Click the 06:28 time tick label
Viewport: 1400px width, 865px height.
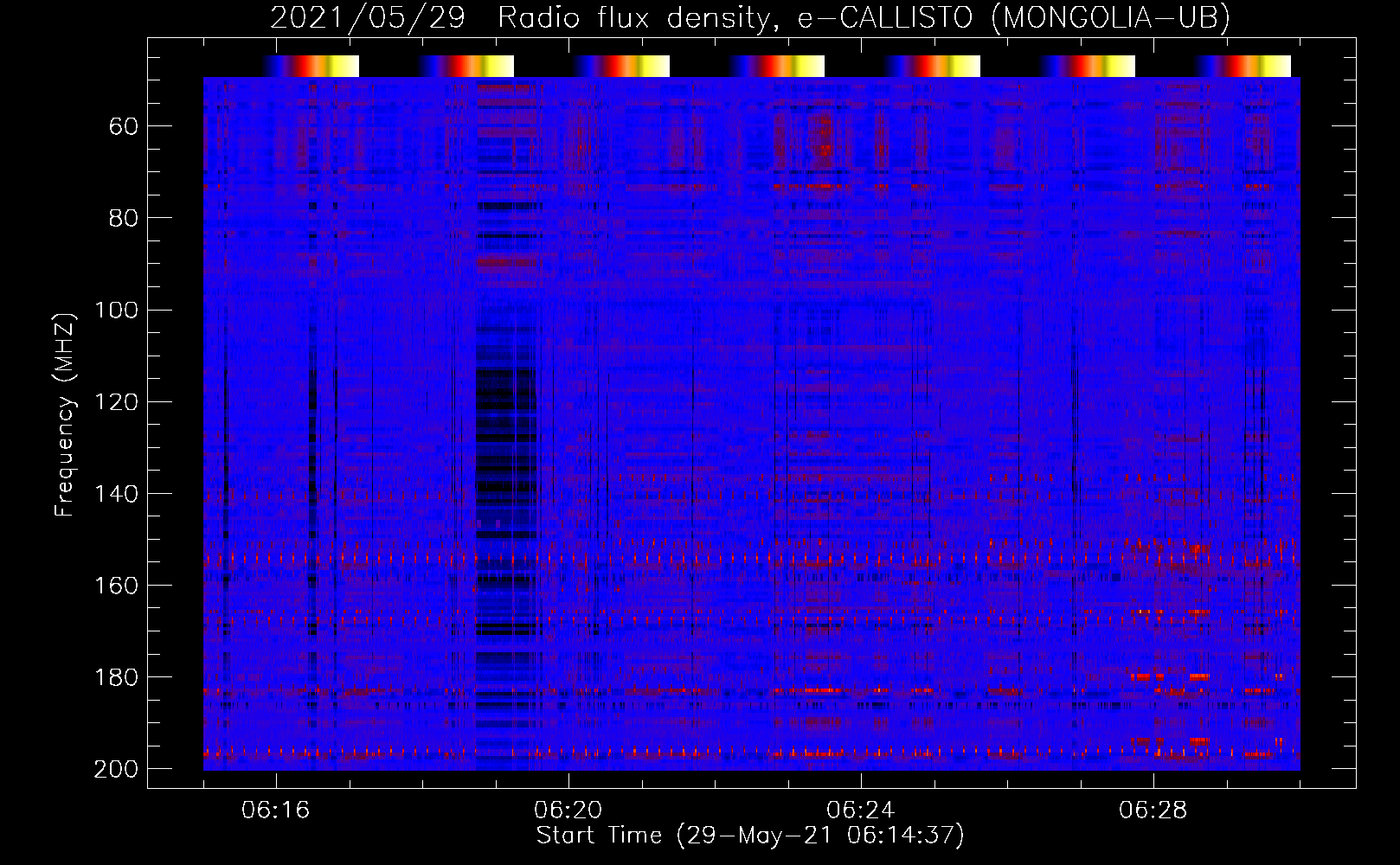[x=1153, y=811]
